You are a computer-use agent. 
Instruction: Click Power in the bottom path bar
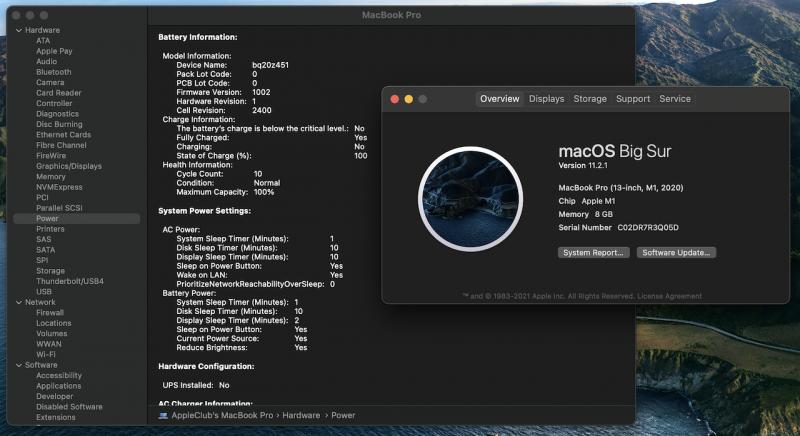(343, 416)
